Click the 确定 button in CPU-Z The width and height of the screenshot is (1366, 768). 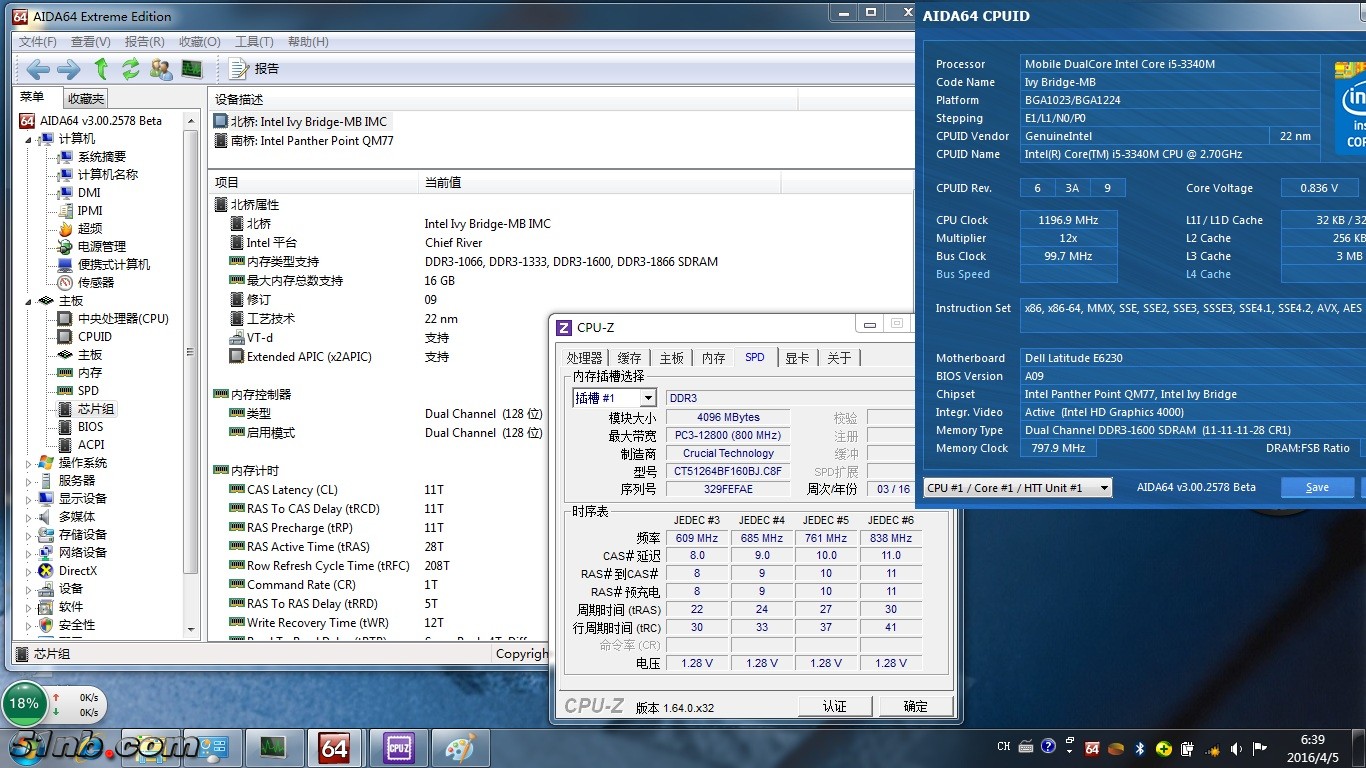click(x=915, y=706)
